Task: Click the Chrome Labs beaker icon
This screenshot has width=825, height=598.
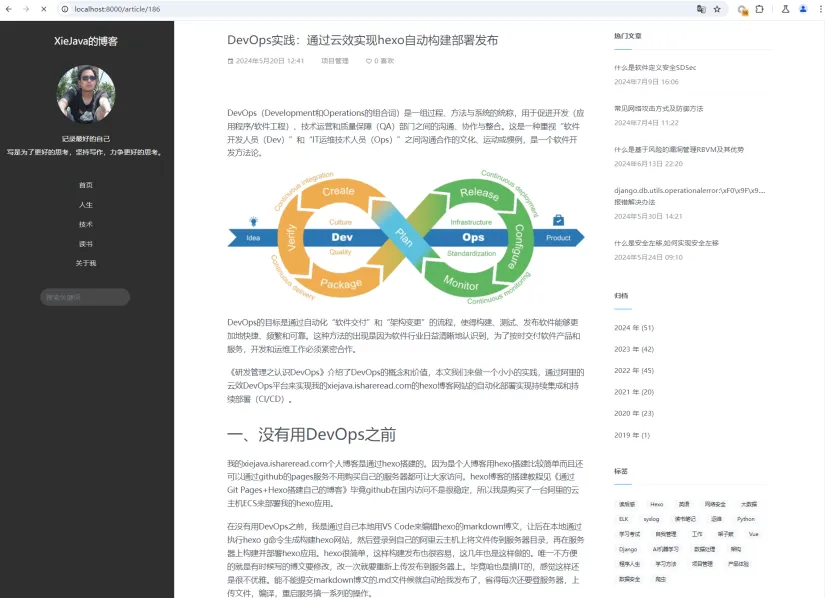Action: 786,9
